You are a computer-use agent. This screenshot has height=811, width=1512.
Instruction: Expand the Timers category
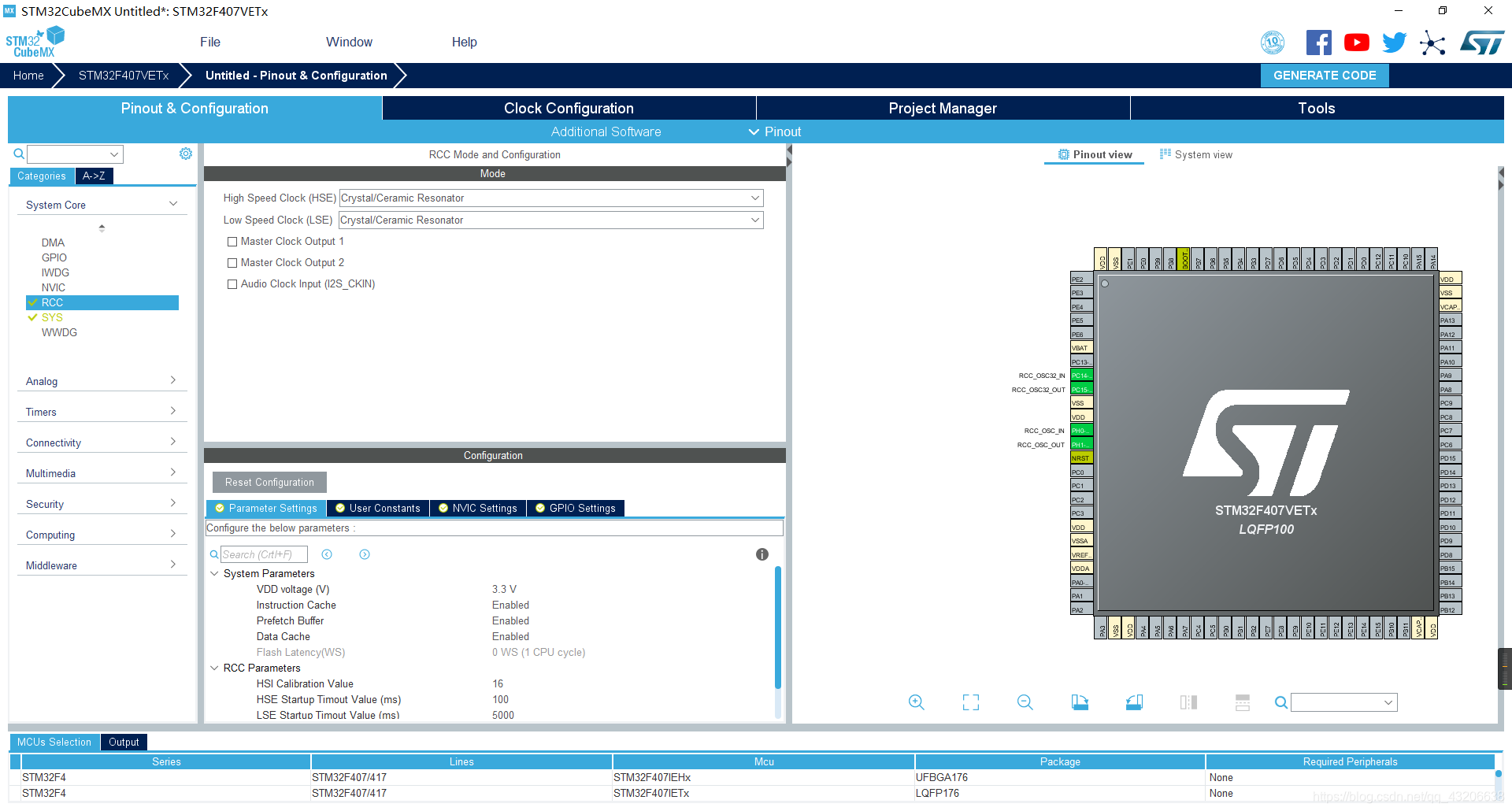173,411
